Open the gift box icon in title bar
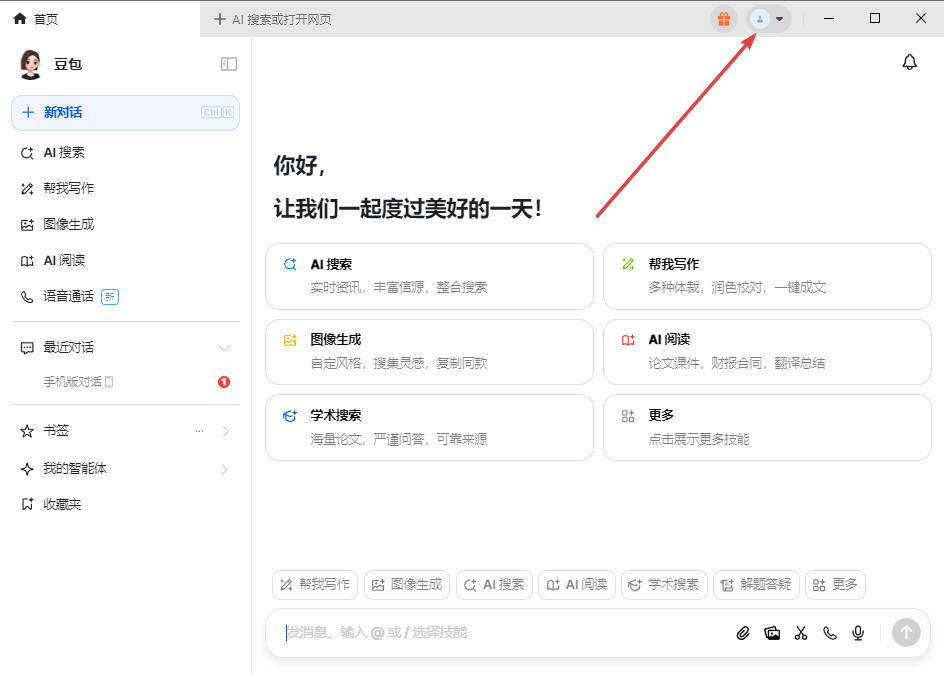 (724, 19)
